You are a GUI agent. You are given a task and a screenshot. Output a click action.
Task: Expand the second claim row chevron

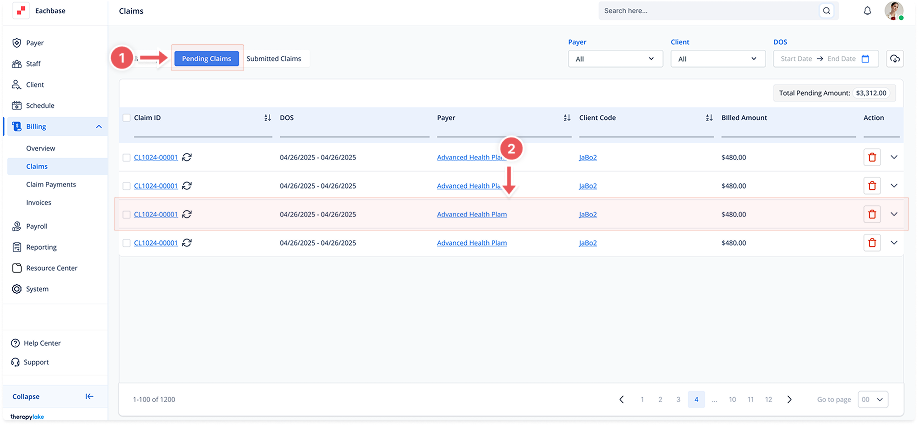pyautogui.click(x=893, y=186)
